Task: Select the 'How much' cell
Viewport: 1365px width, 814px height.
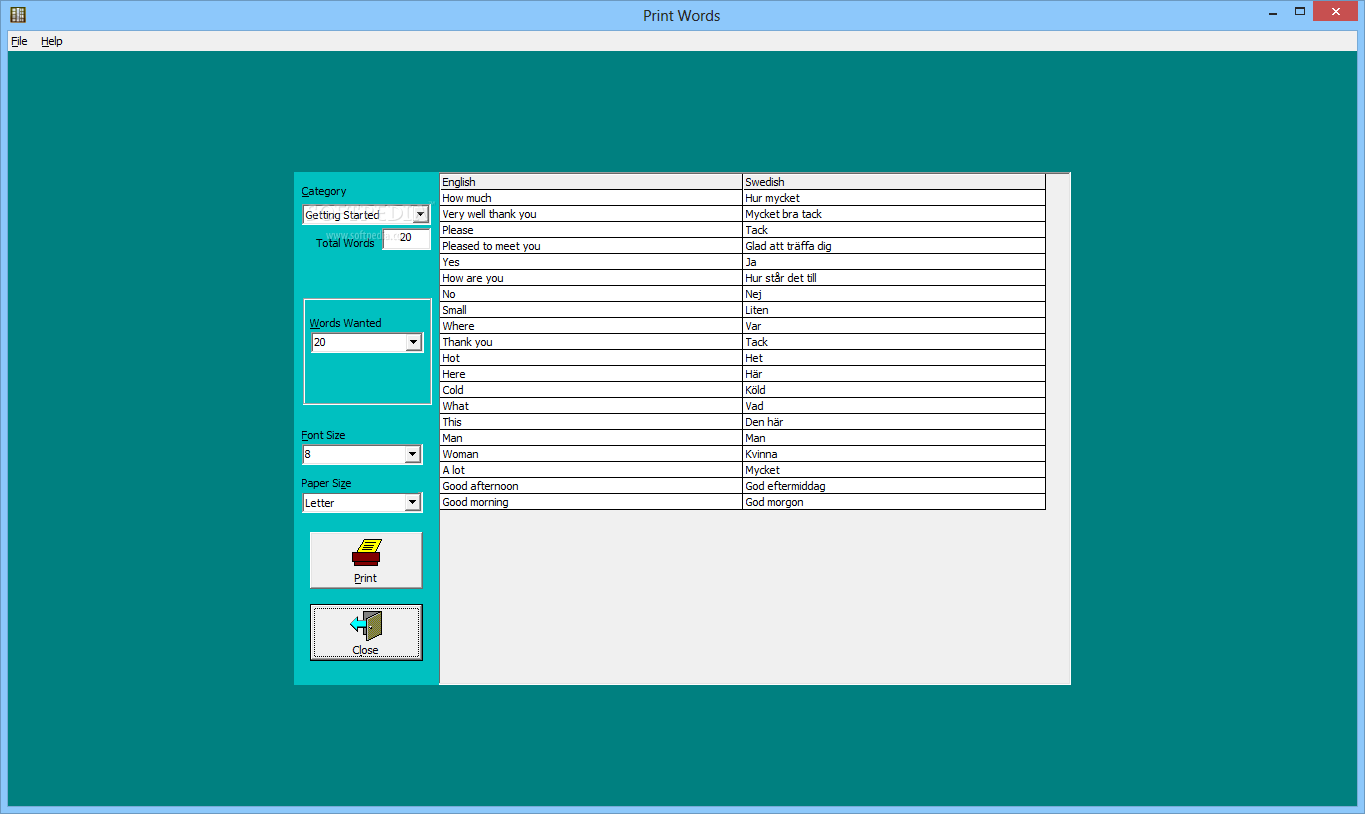Action: click(591, 198)
